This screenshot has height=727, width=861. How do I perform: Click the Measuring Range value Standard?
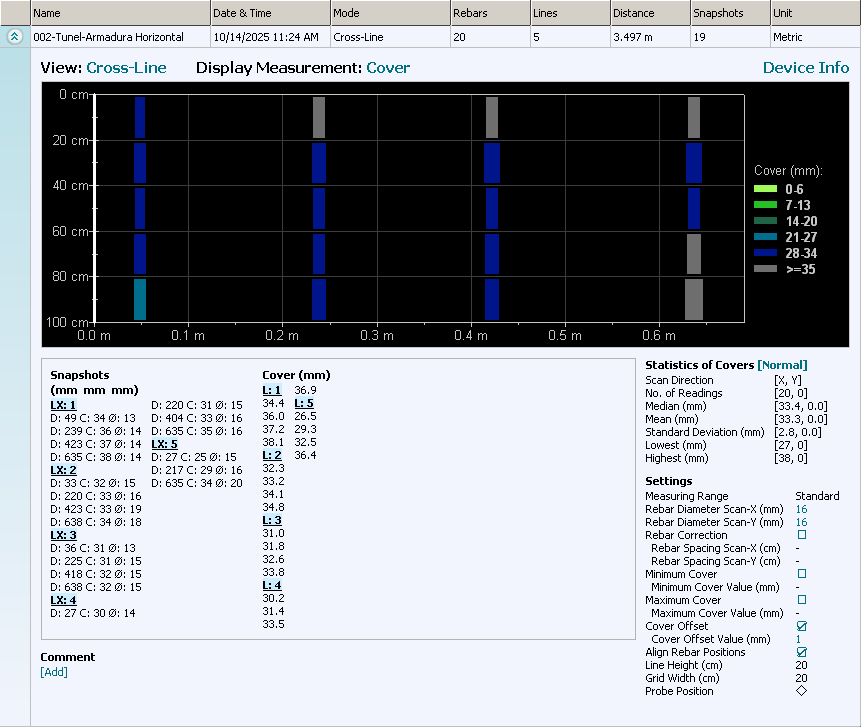817,496
